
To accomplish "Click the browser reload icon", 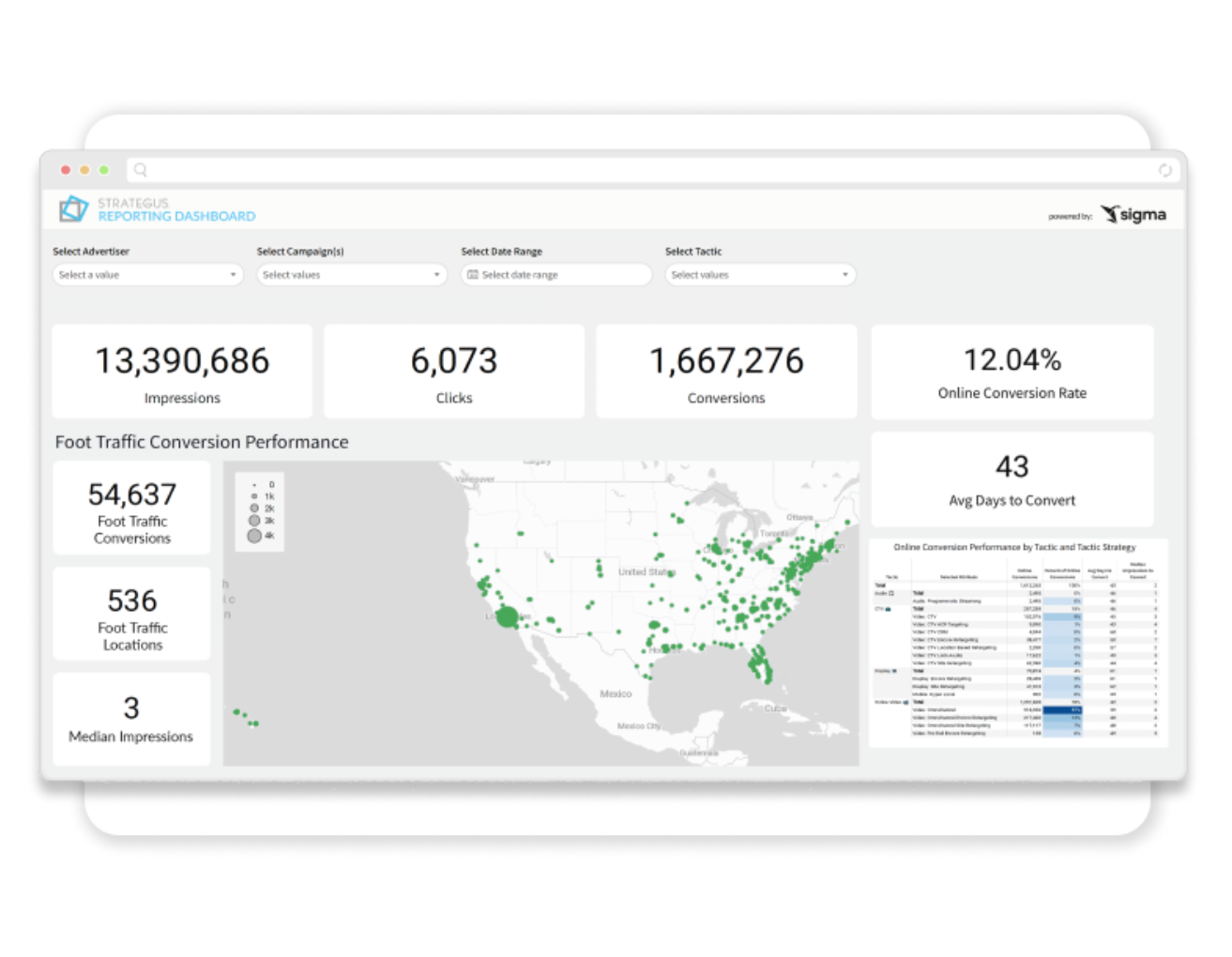I will click(x=1164, y=170).
